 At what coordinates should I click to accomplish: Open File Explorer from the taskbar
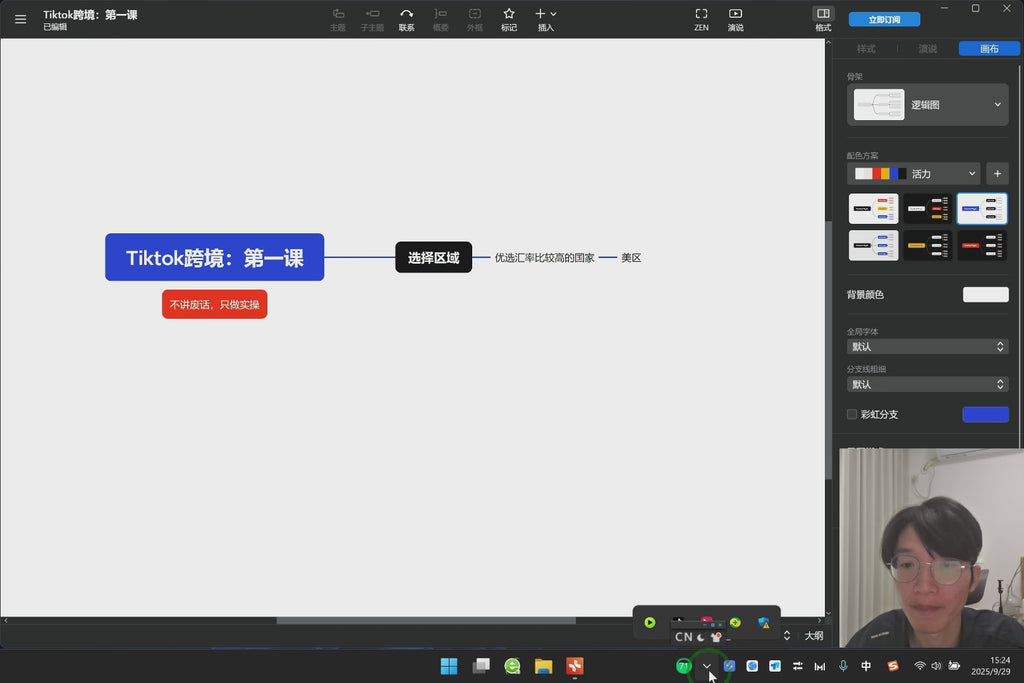point(543,666)
